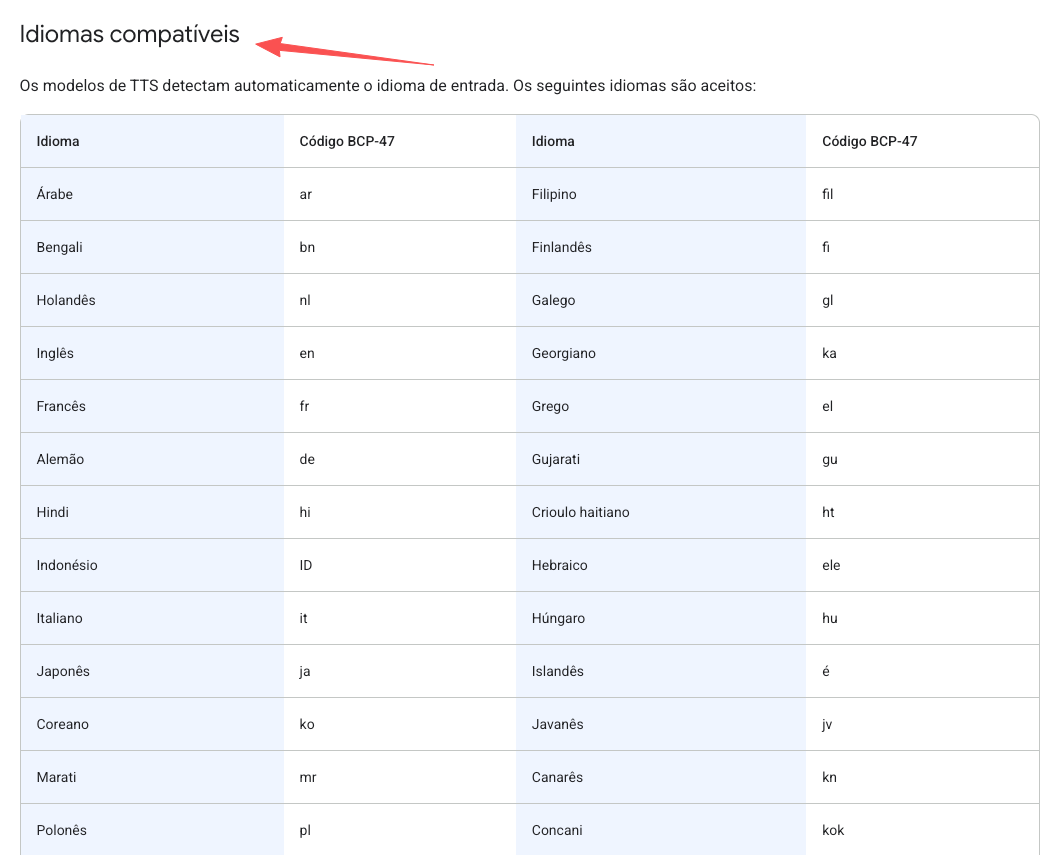Click the 'é' code cell

coord(922,671)
